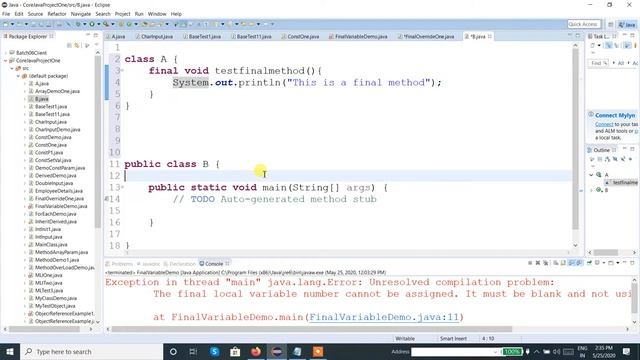
Task: Click Remove Launch icon in Console toolbar
Action: click(538, 263)
